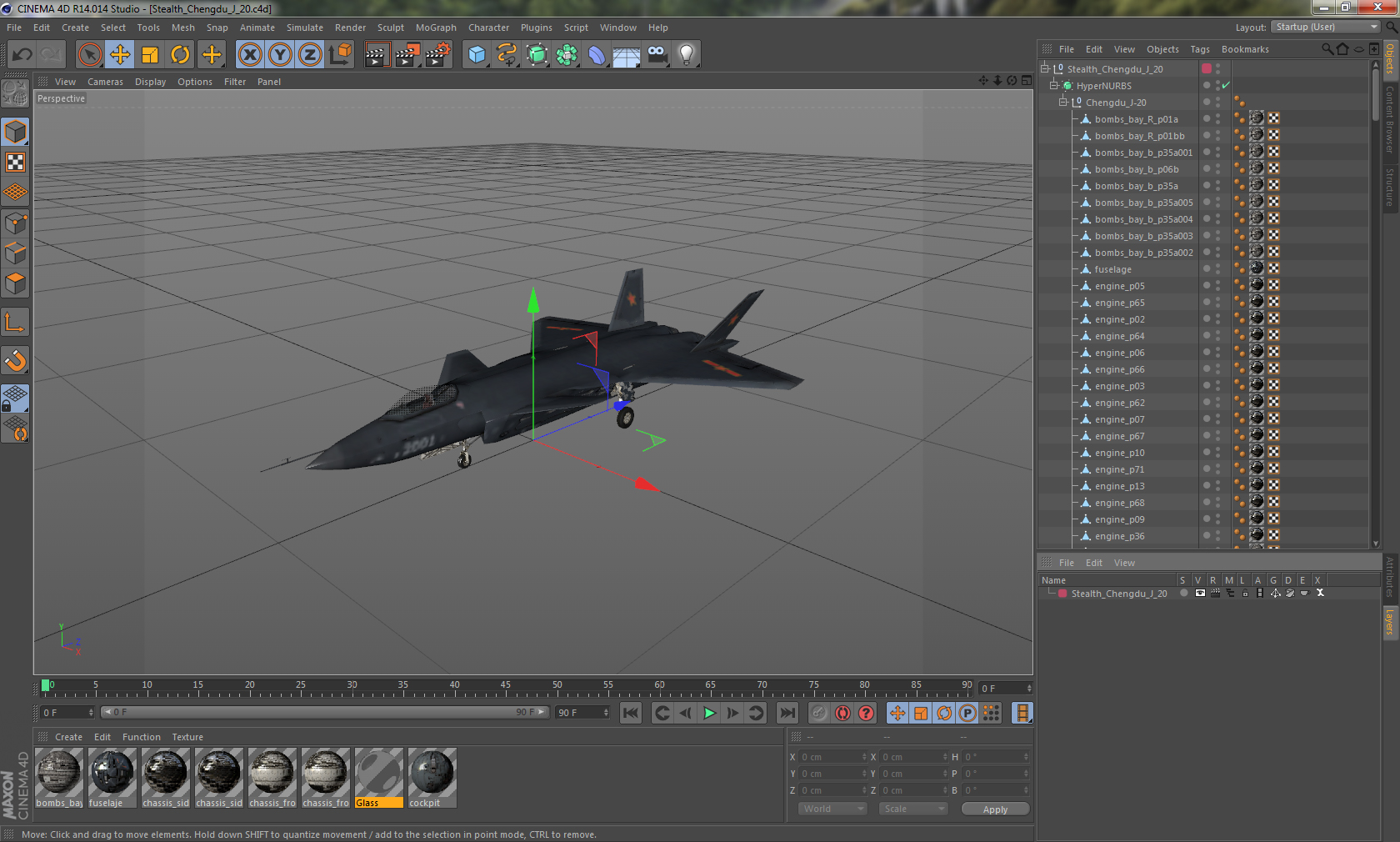Open Object Manager Tags menu
The width and height of the screenshot is (1400, 842).
1200,49
